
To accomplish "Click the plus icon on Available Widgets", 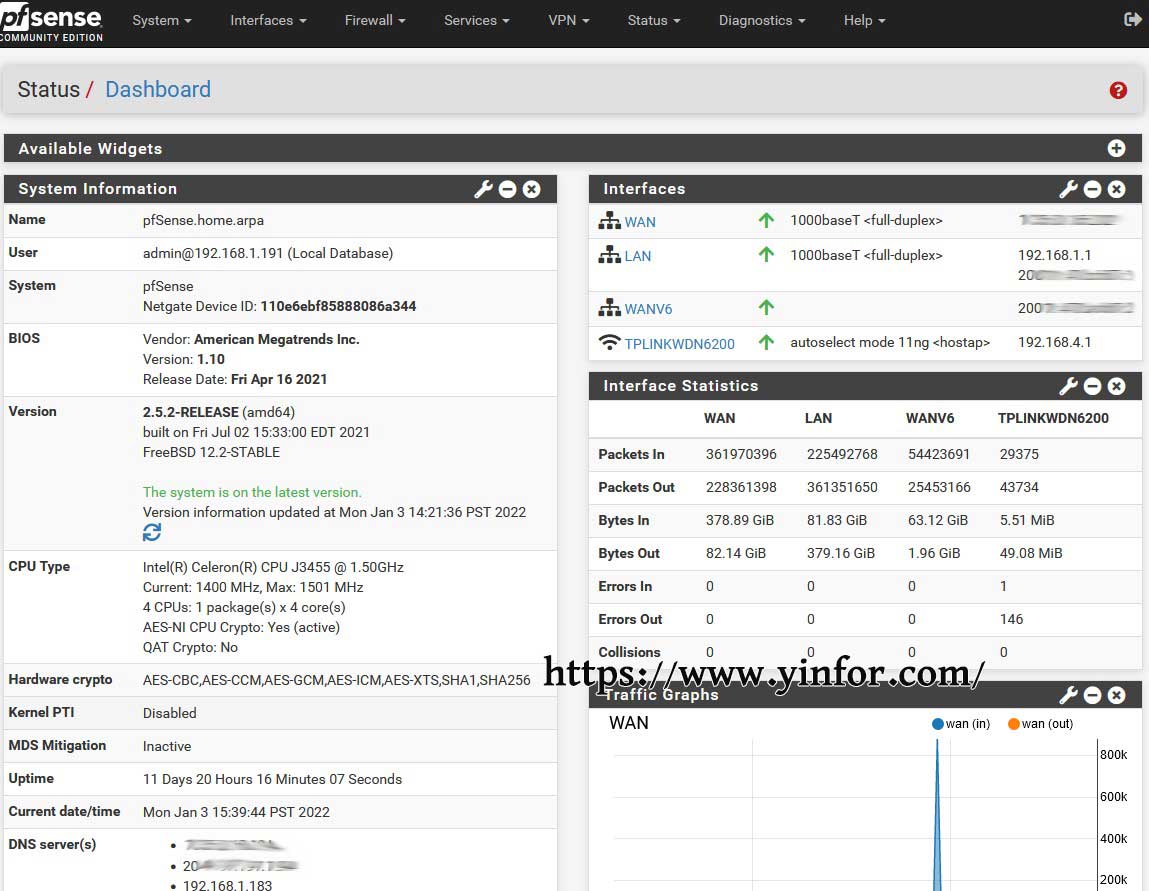I will tap(1116, 148).
